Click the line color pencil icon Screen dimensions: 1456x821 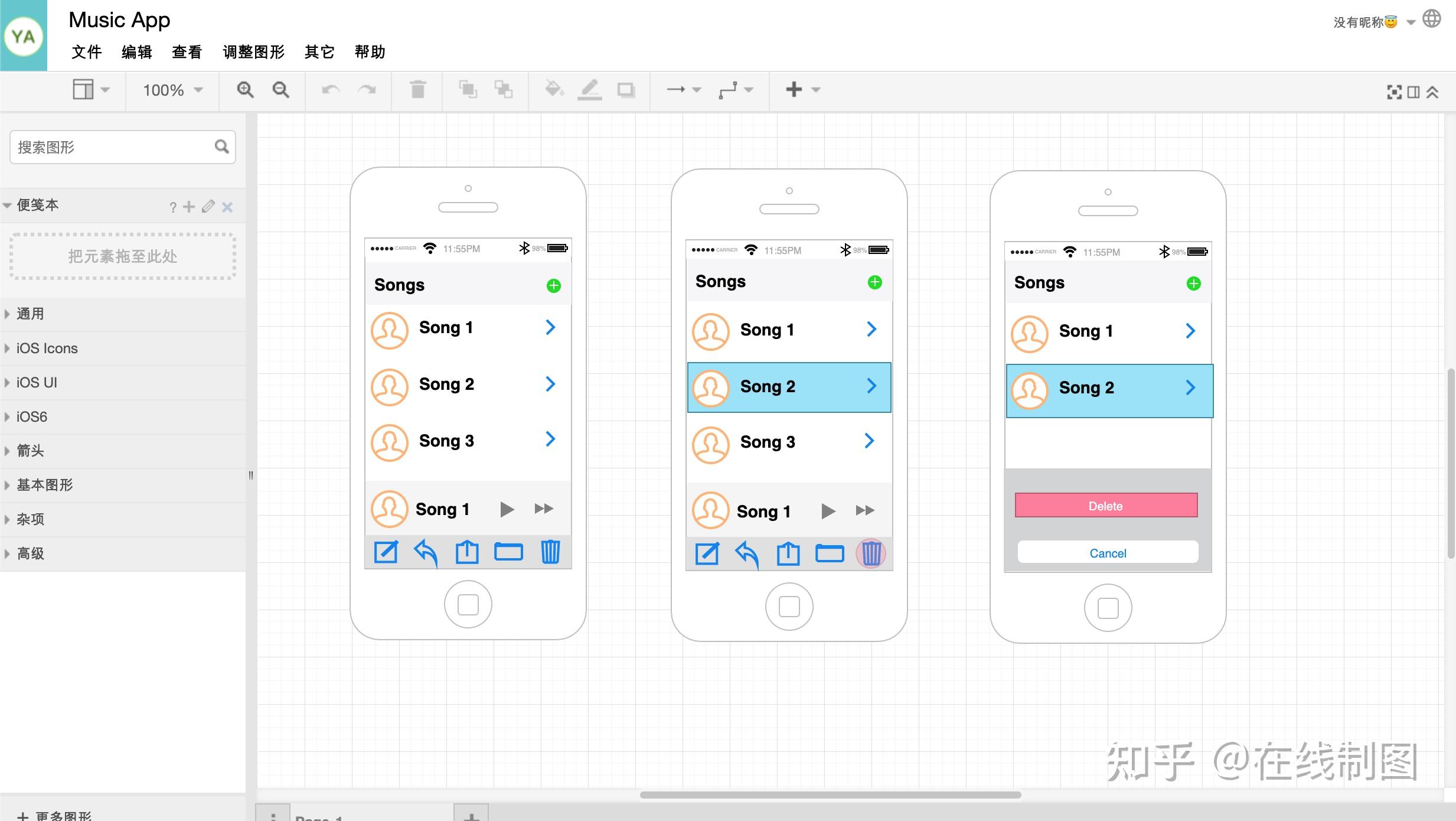tap(589, 90)
